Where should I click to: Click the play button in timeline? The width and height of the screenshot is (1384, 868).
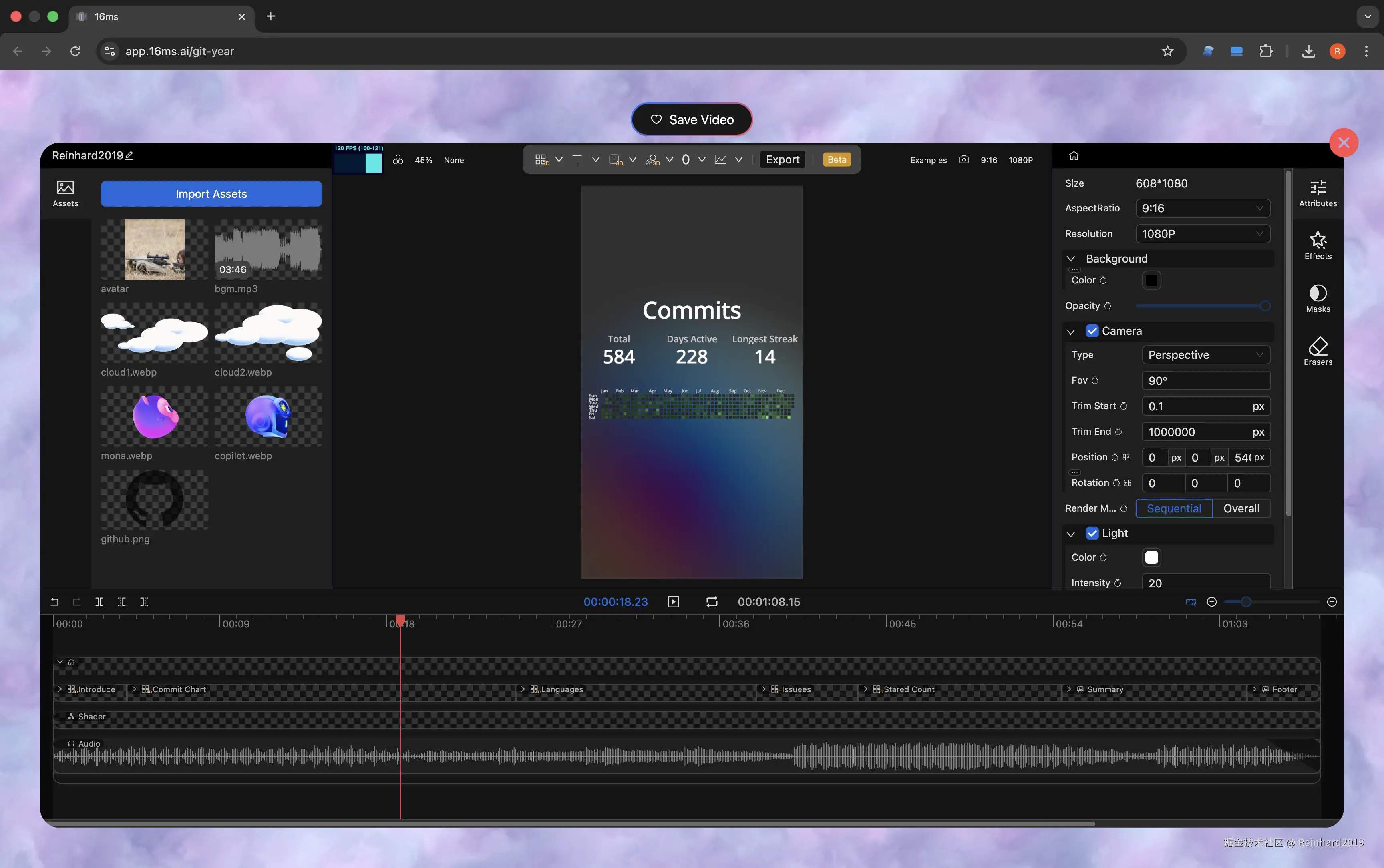(673, 602)
